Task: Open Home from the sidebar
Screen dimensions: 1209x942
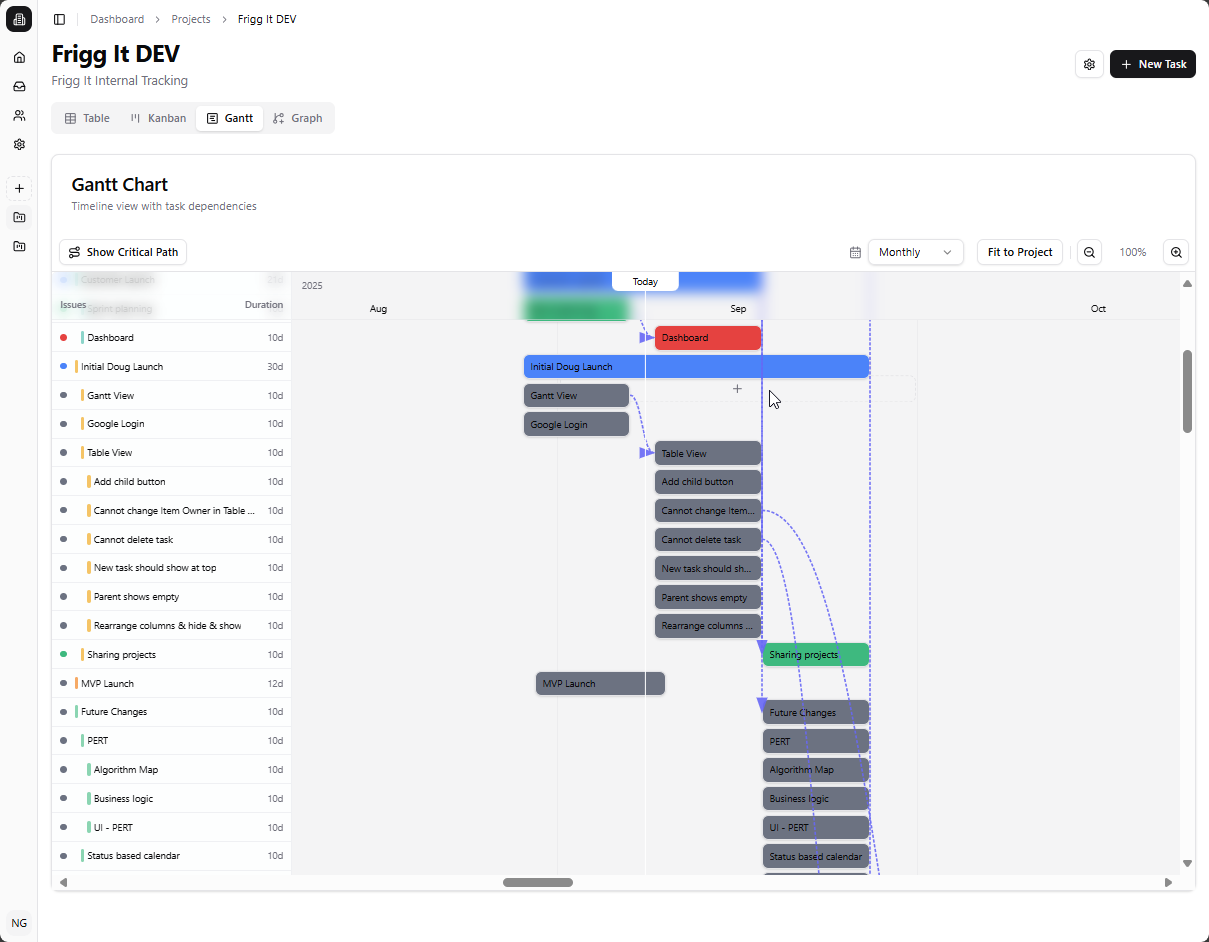Action: 19,57
